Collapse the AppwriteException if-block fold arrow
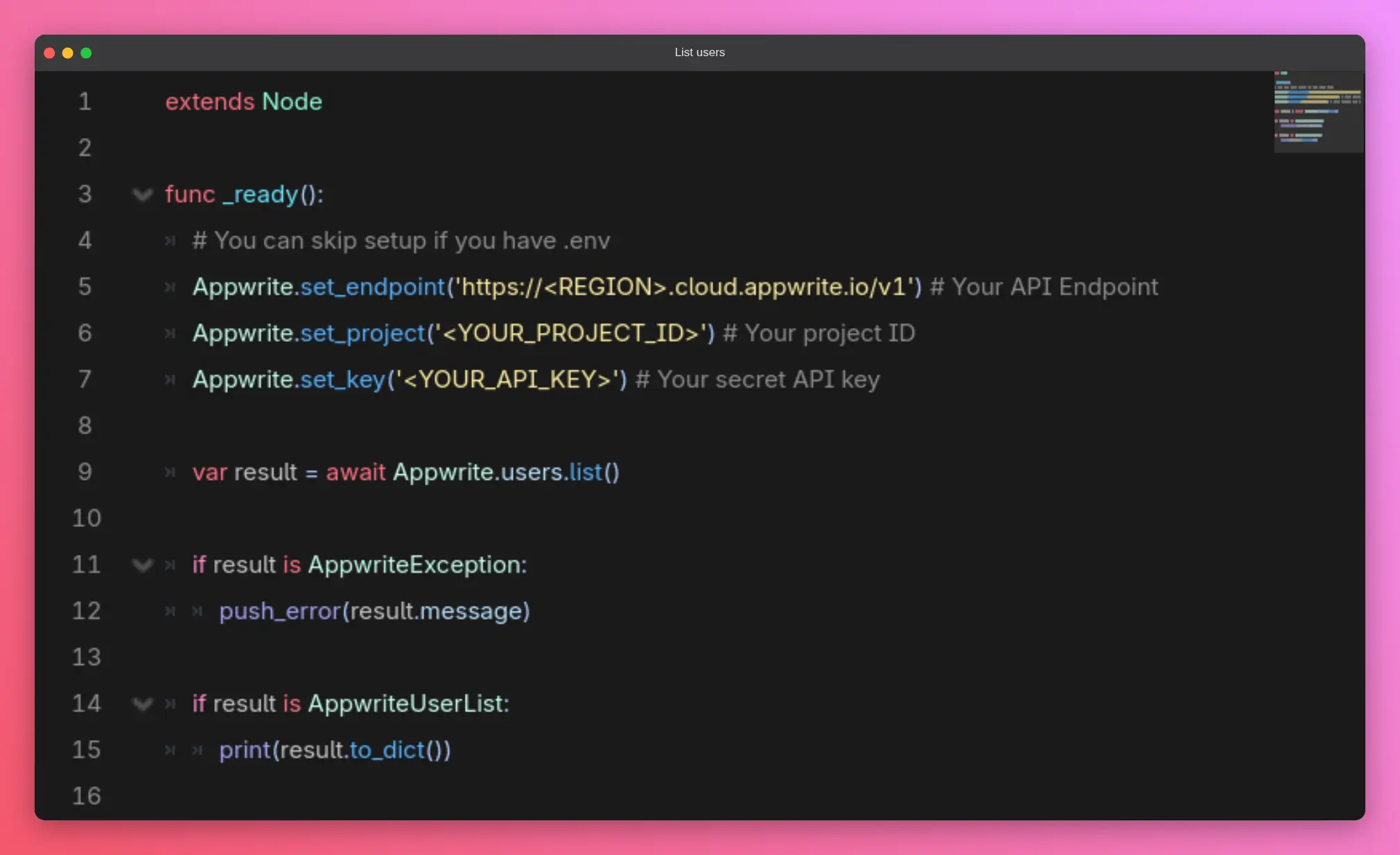 point(142,565)
